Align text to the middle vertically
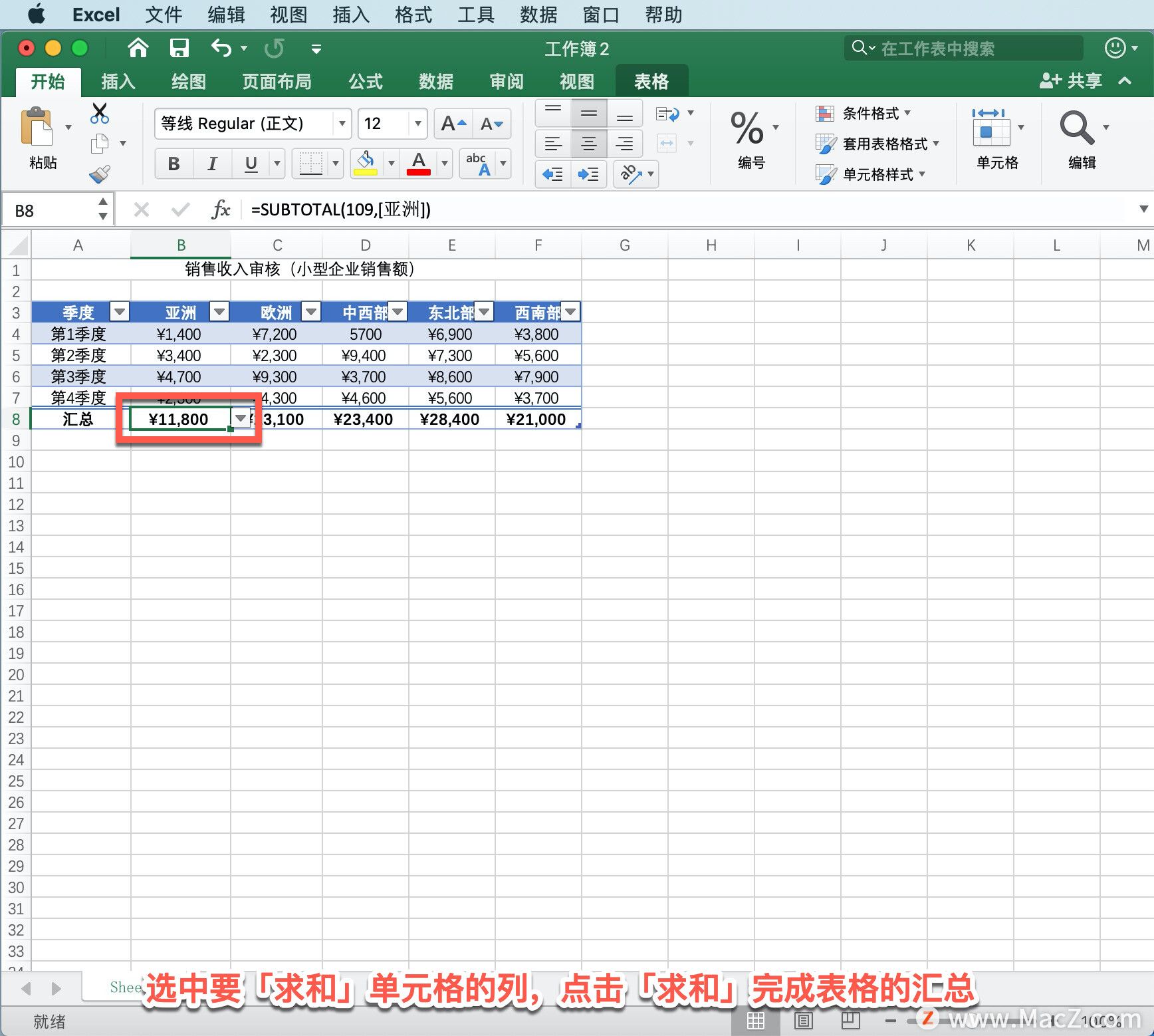The width and height of the screenshot is (1154, 1036). pyautogui.click(x=588, y=114)
